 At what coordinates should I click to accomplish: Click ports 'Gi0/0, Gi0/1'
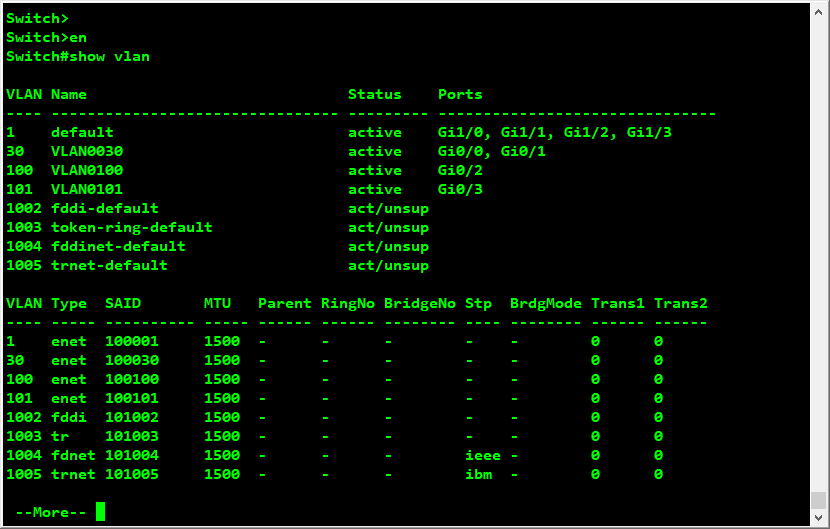(492, 151)
